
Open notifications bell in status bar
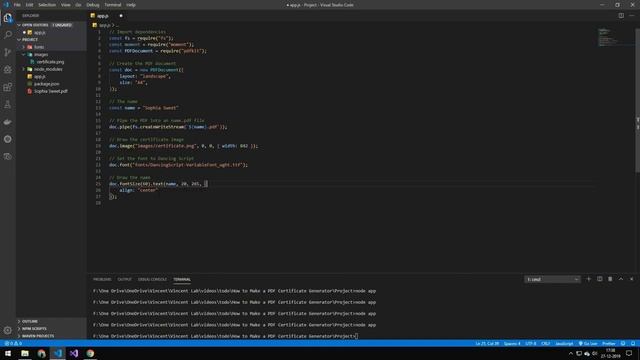click(x=633, y=344)
